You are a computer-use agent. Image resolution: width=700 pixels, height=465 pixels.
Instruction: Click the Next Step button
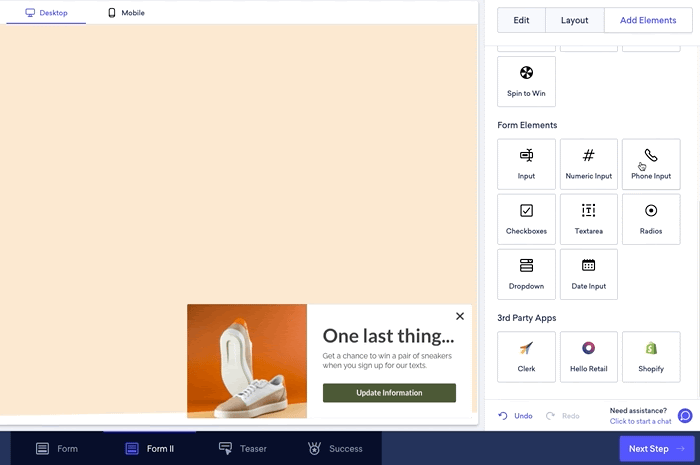pyautogui.click(x=655, y=449)
